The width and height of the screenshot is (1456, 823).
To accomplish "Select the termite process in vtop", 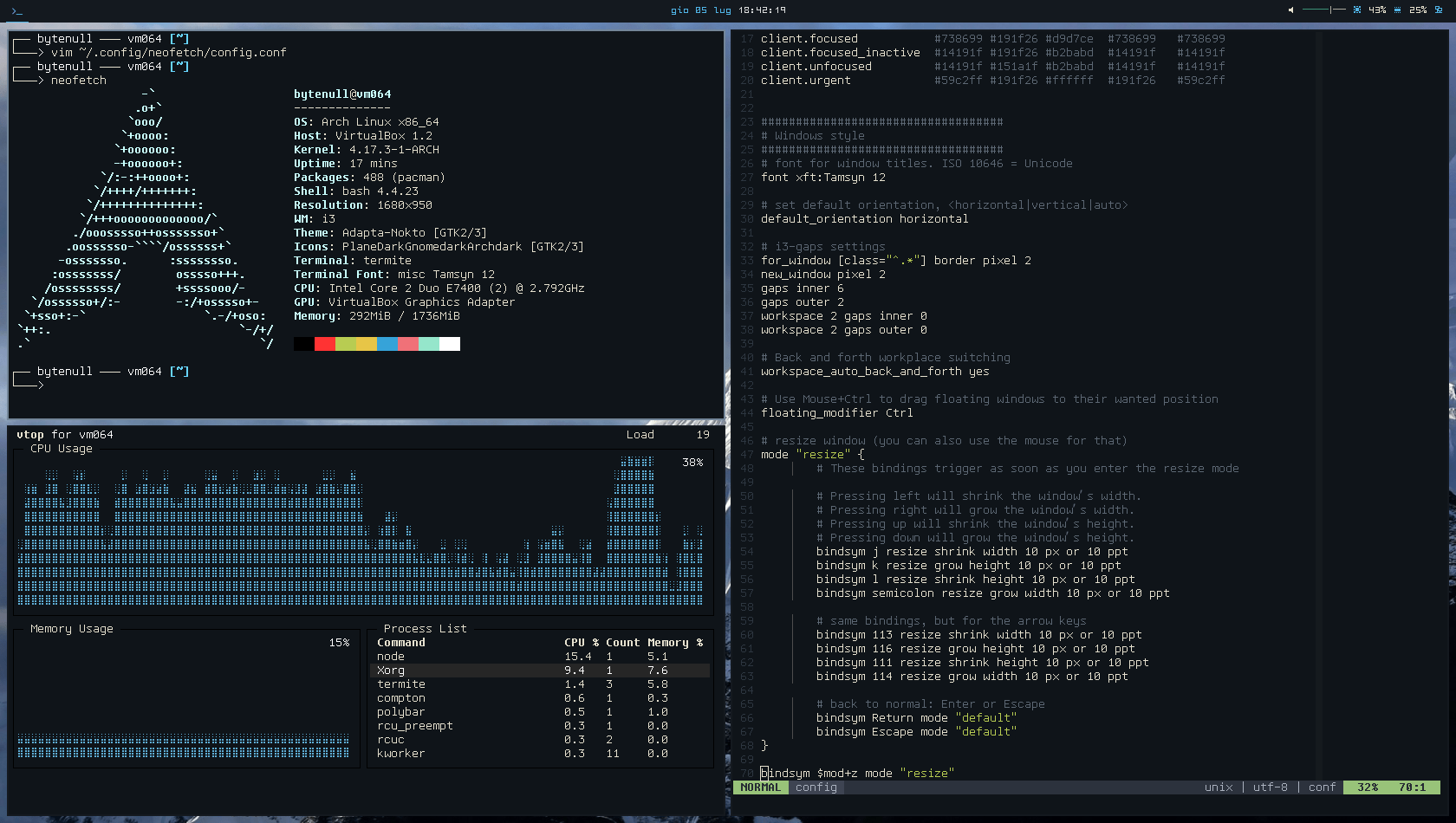I will [x=540, y=684].
